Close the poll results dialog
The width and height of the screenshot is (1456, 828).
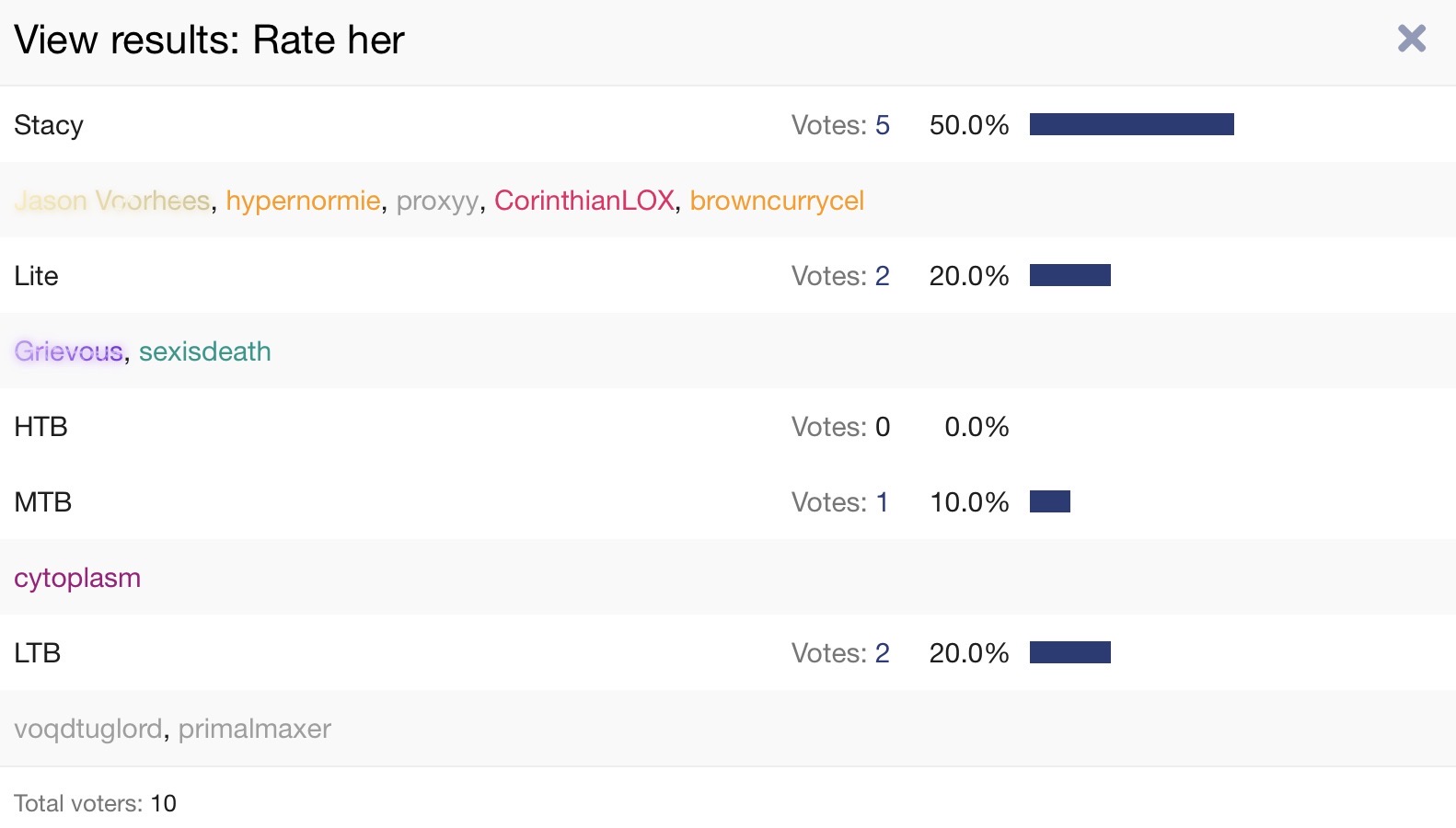click(x=1411, y=39)
